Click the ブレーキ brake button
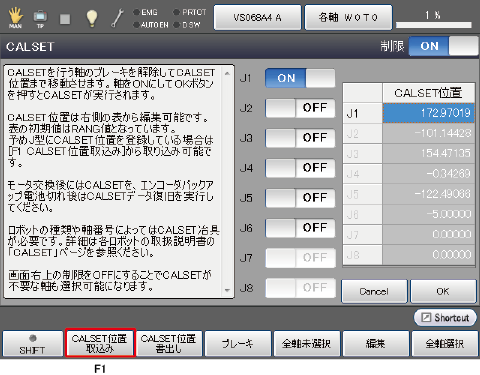This screenshot has height=375, width=480. [x=238, y=344]
